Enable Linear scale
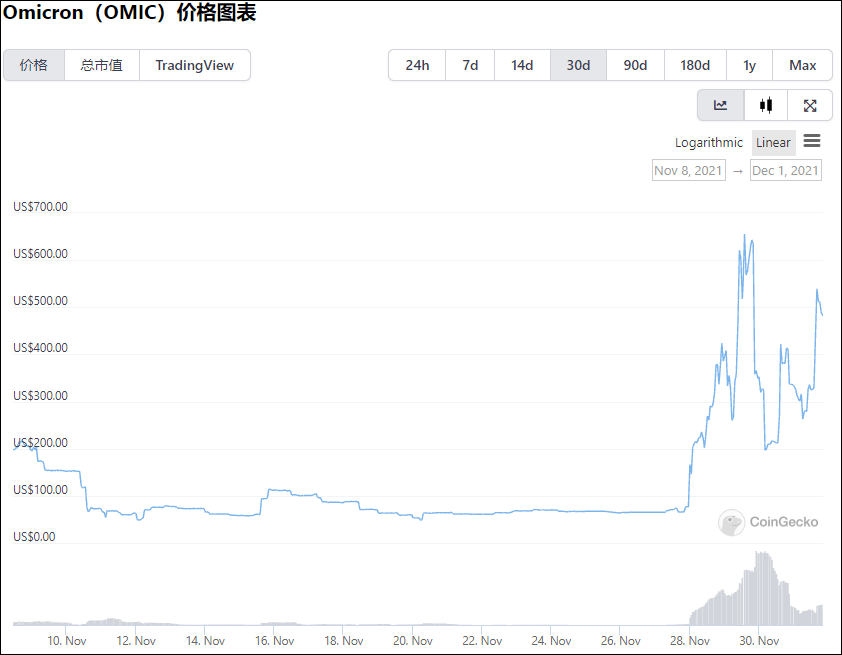 click(773, 142)
